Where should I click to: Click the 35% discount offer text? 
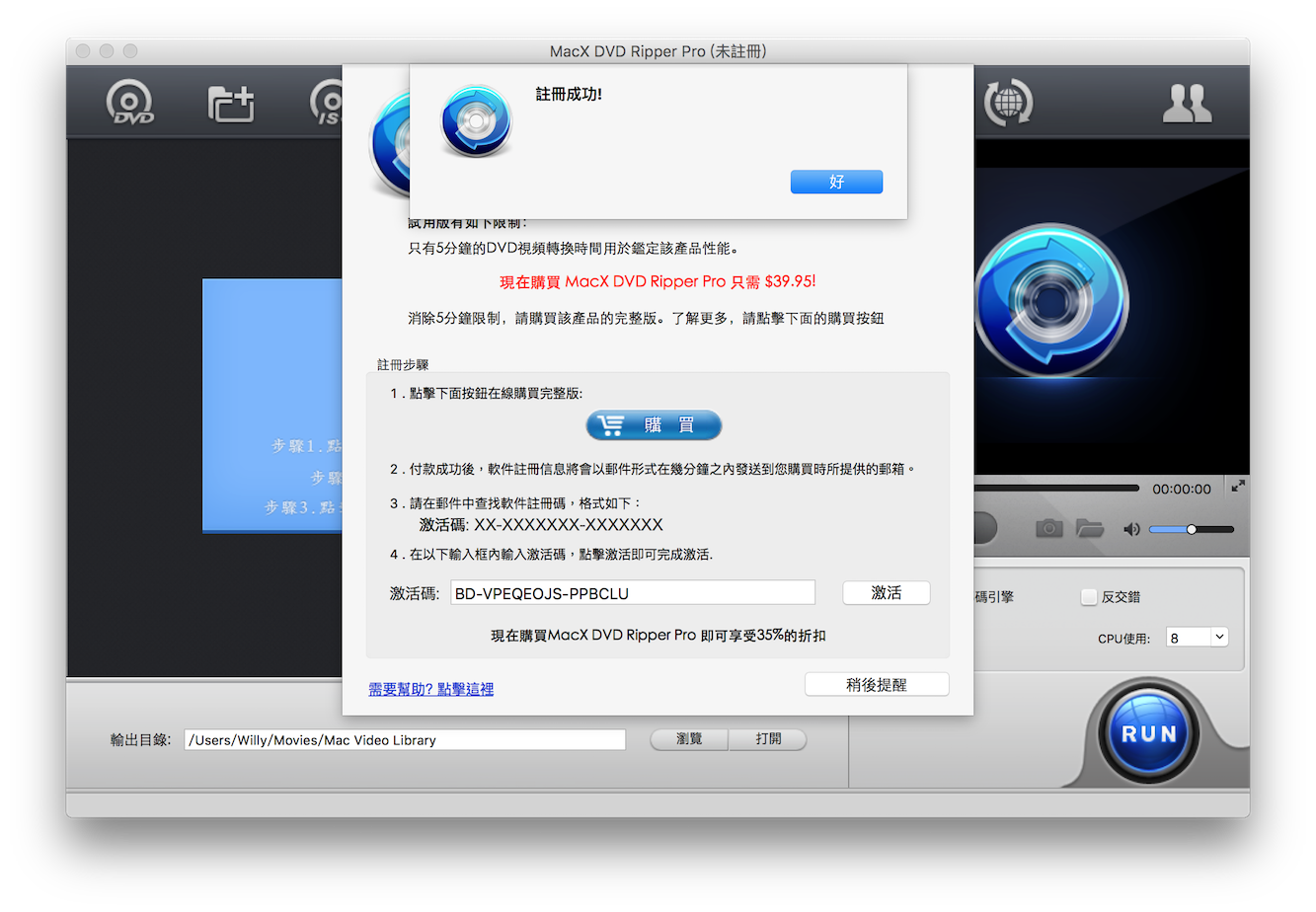tap(658, 636)
